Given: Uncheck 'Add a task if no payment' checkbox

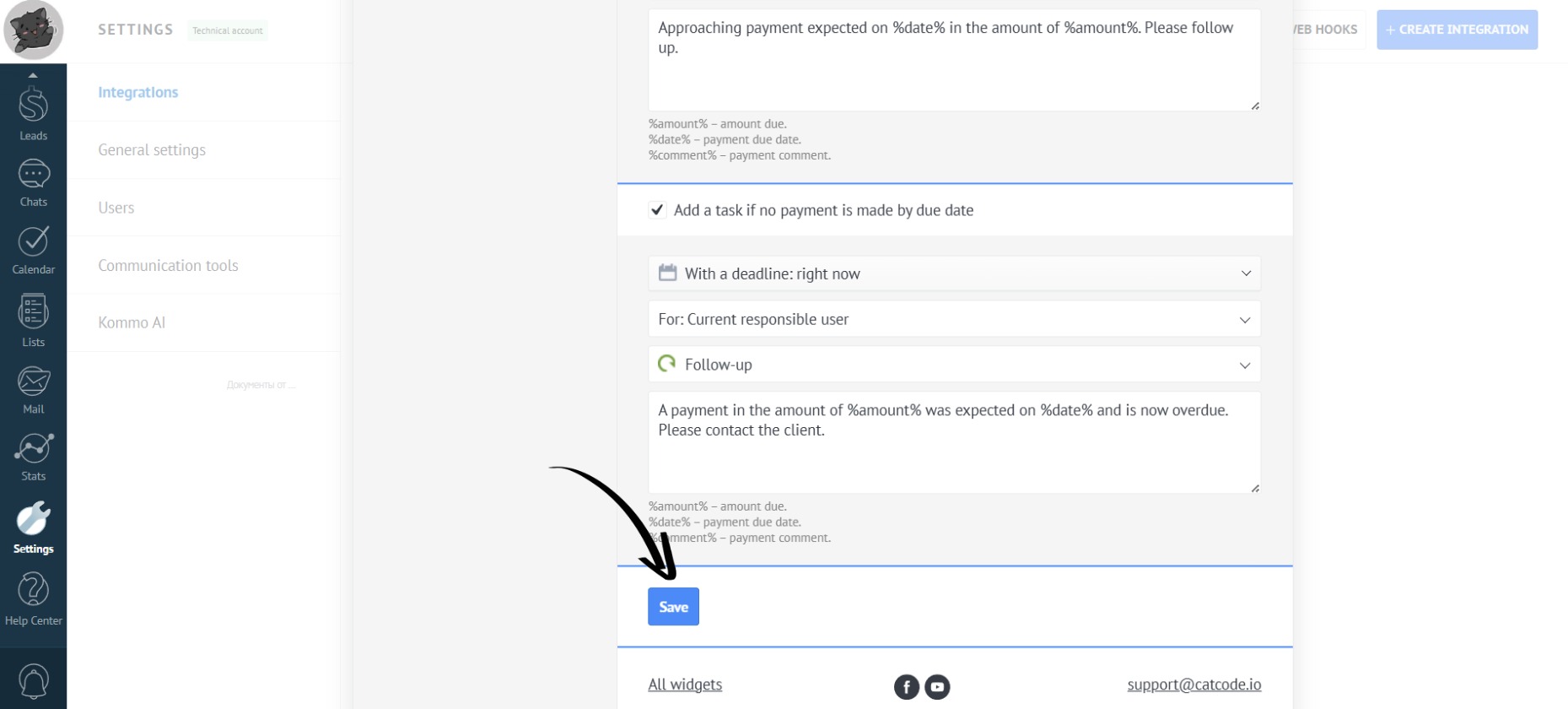Looking at the screenshot, I should coord(657,210).
